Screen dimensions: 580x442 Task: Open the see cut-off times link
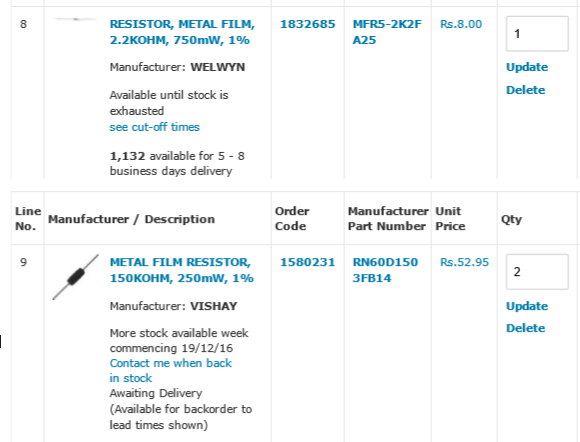(154, 127)
